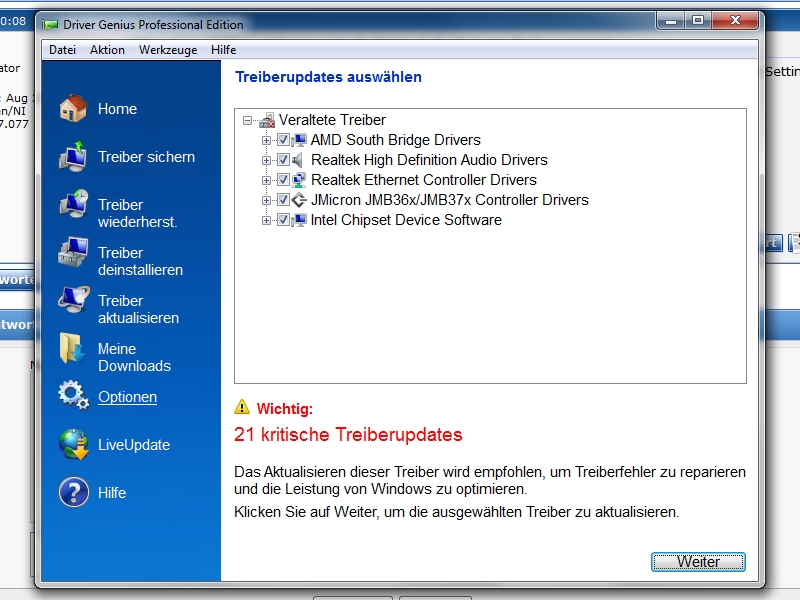Click the Treiber sichern backup icon
The width and height of the screenshot is (800, 600).
click(x=73, y=156)
